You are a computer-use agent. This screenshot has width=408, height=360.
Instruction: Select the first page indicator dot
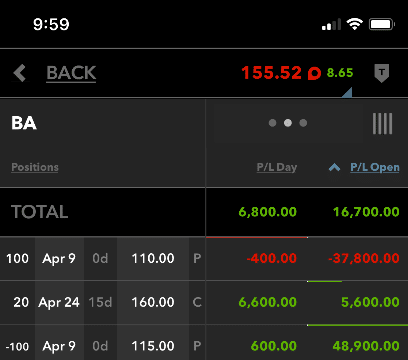click(x=272, y=123)
